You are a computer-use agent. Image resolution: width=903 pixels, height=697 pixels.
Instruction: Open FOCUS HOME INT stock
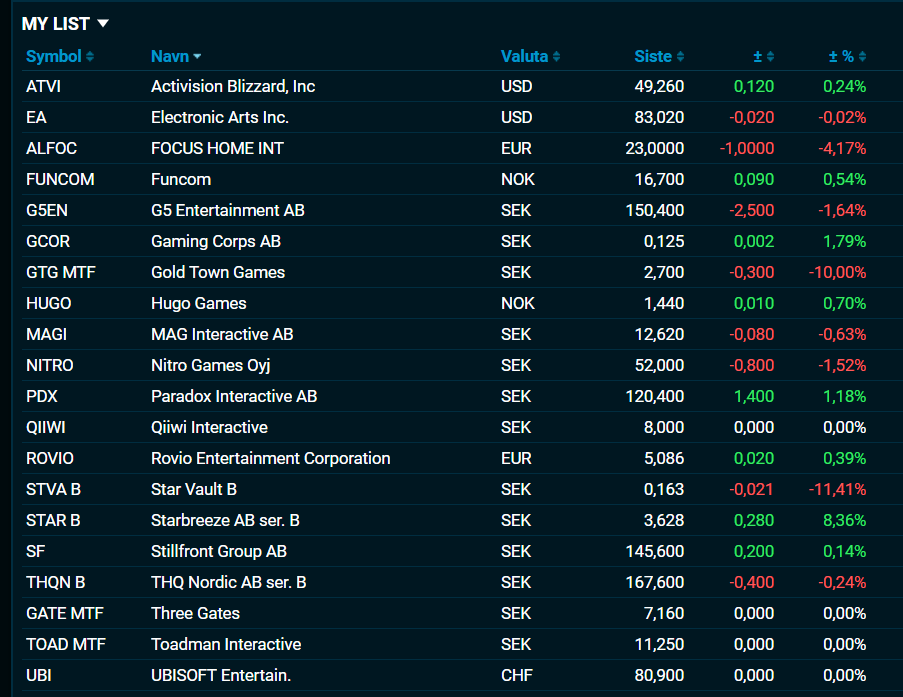pyautogui.click(x=217, y=149)
